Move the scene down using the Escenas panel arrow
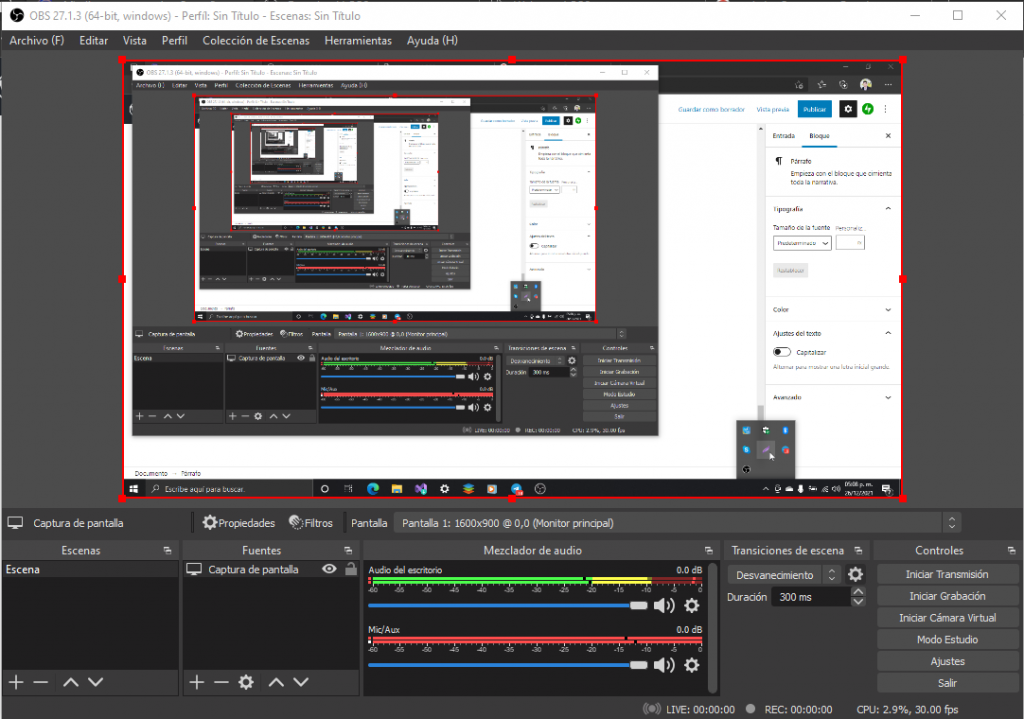The width and height of the screenshot is (1024, 719). [95, 682]
